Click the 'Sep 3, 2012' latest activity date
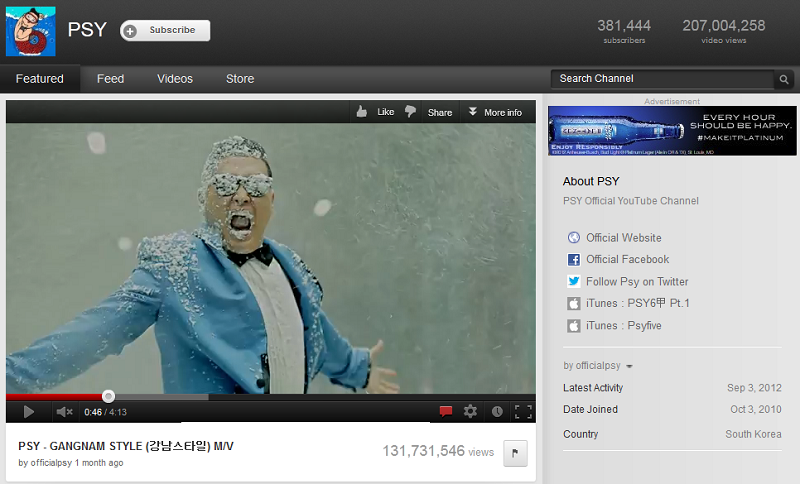Screen dimensions: 800x484 point(754,388)
